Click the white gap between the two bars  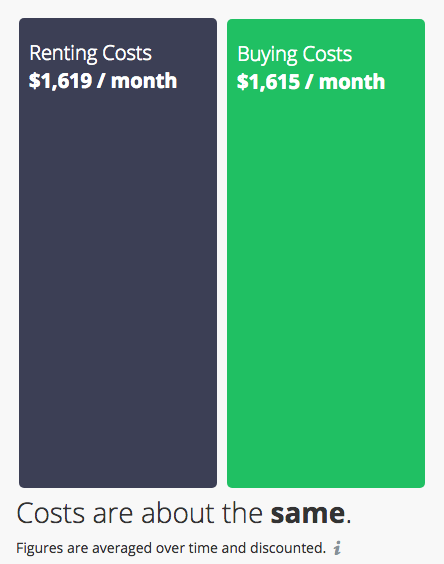click(x=222, y=252)
